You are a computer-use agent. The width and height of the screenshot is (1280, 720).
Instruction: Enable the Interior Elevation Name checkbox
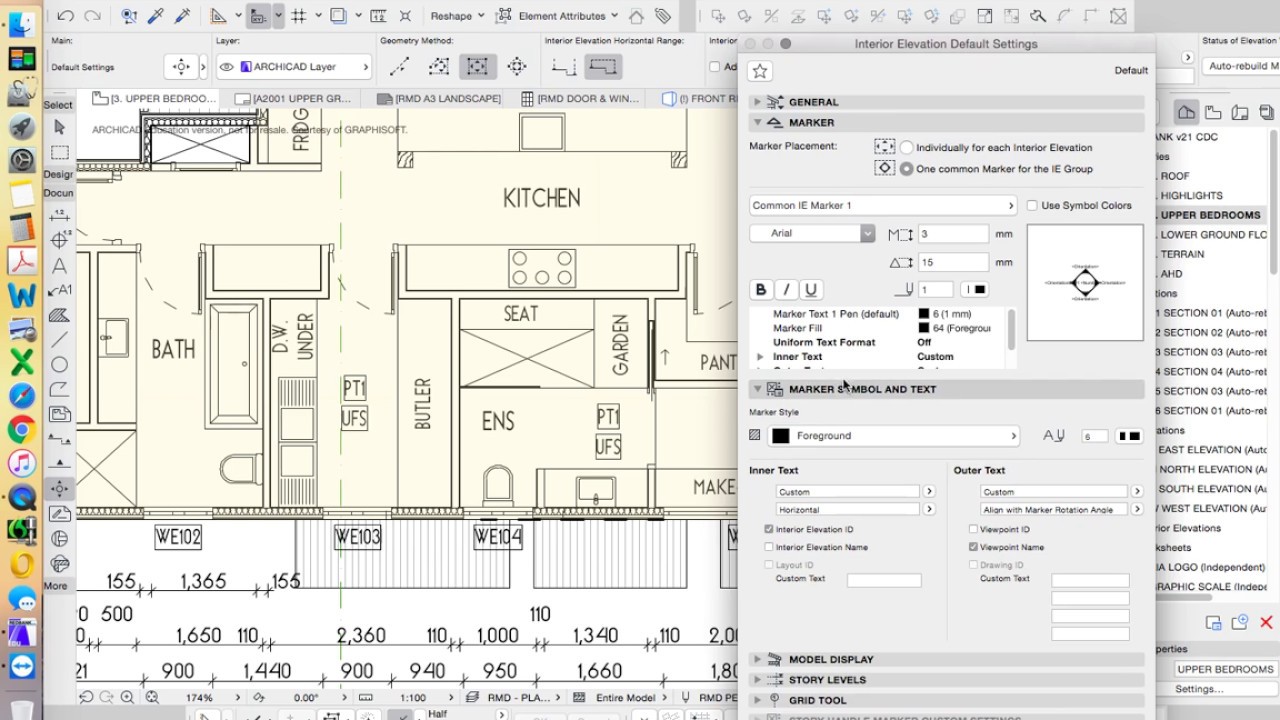[x=769, y=547]
